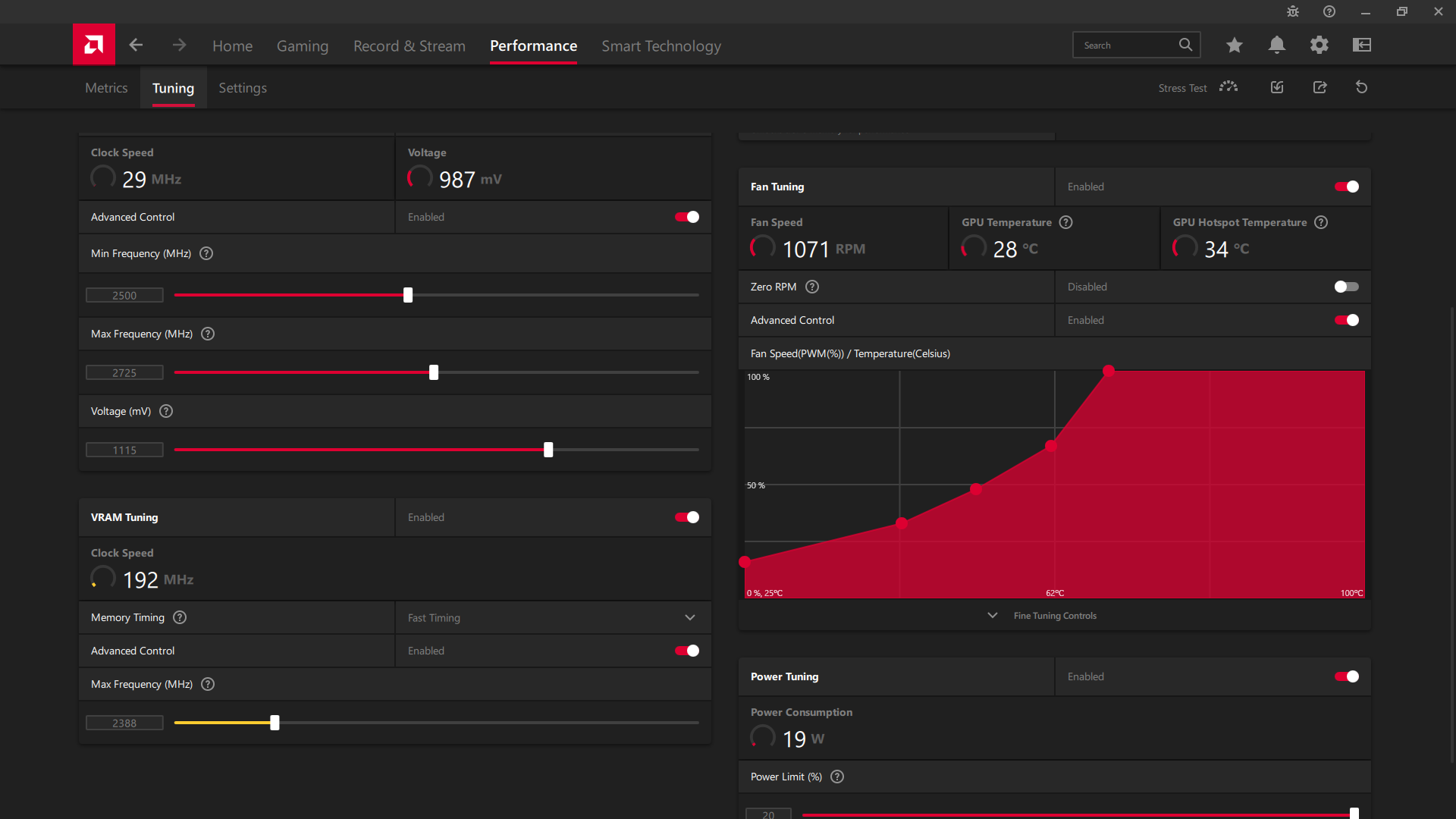The width and height of the screenshot is (1456, 819).
Task: Open Smart Technology tab
Action: click(x=661, y=45)
